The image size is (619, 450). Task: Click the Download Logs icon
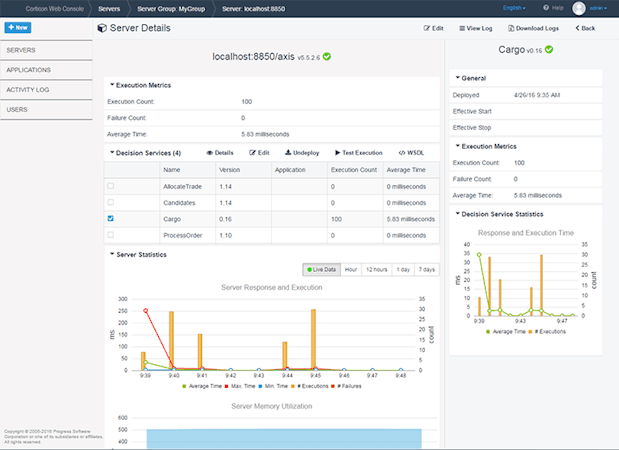coord(511,28)
